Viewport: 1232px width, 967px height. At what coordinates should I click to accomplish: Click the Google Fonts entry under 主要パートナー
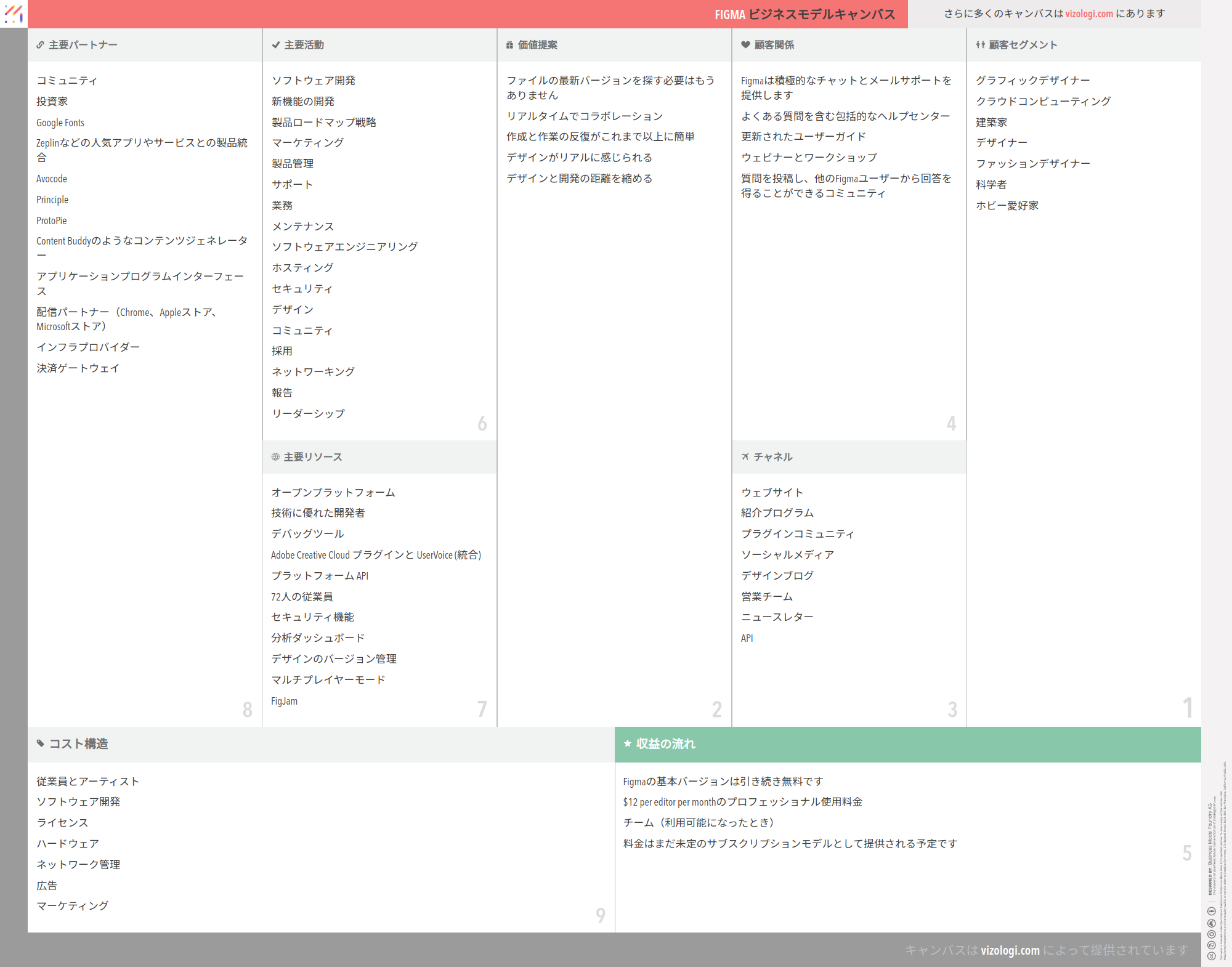point(60,122)
